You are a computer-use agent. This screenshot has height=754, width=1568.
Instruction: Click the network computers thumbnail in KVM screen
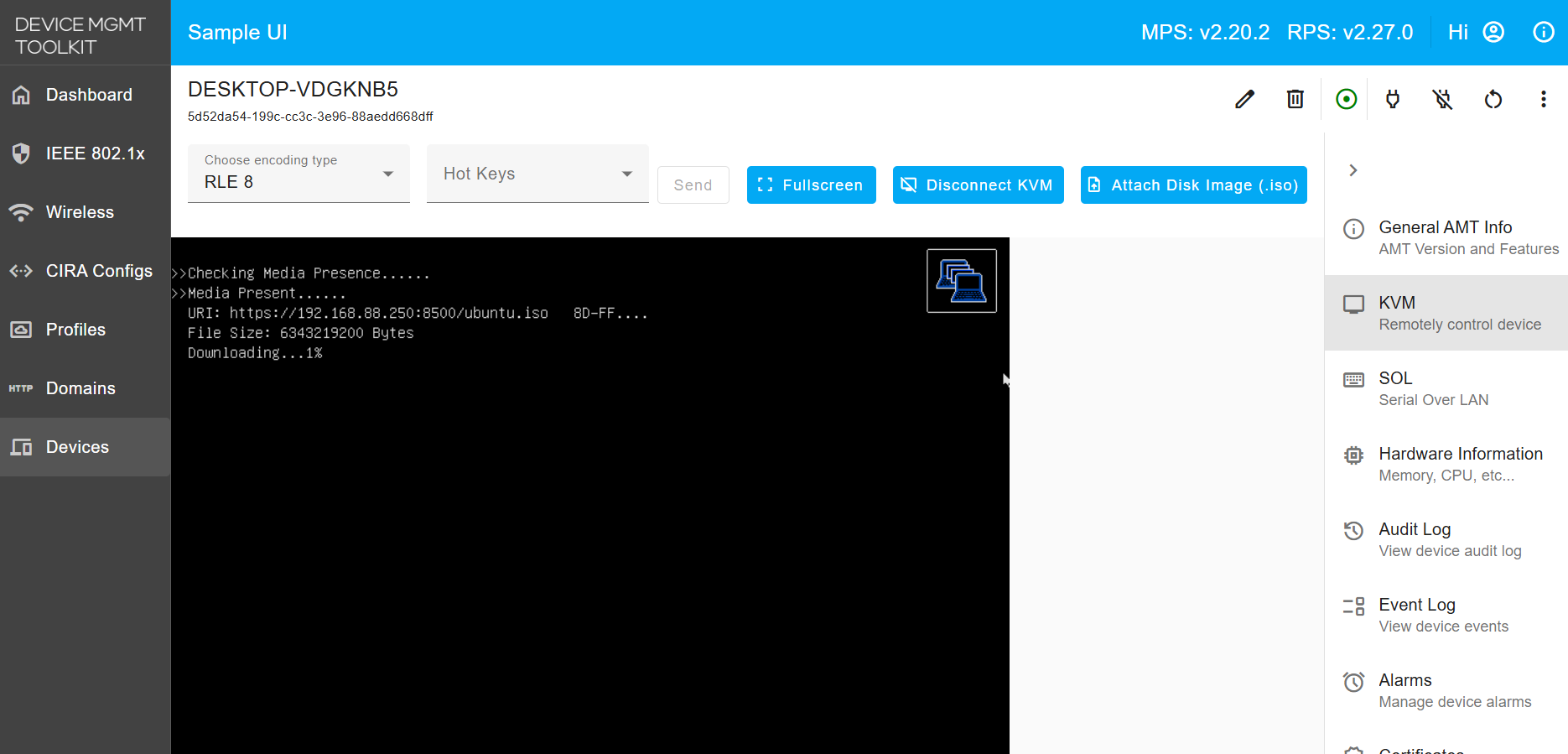pos(961,281)
